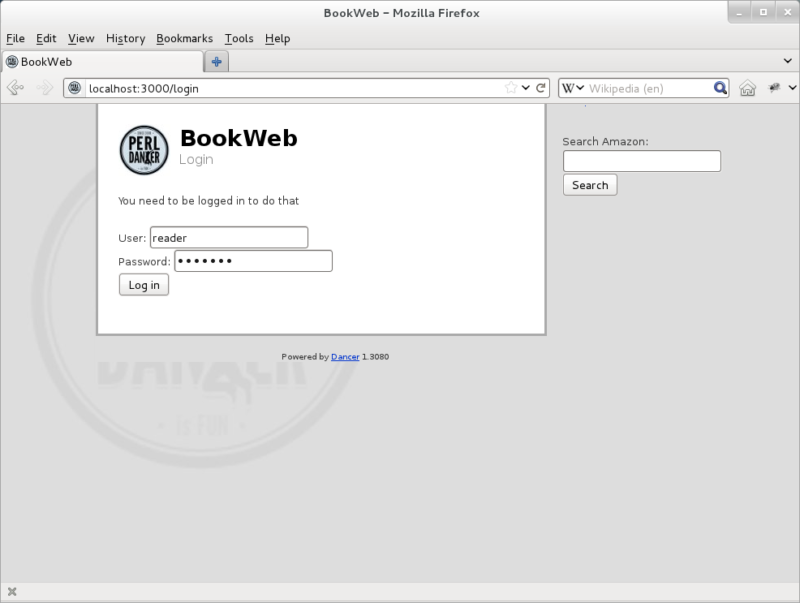Reload the current page
800x603 pixels.
click(x=538, y=88)
